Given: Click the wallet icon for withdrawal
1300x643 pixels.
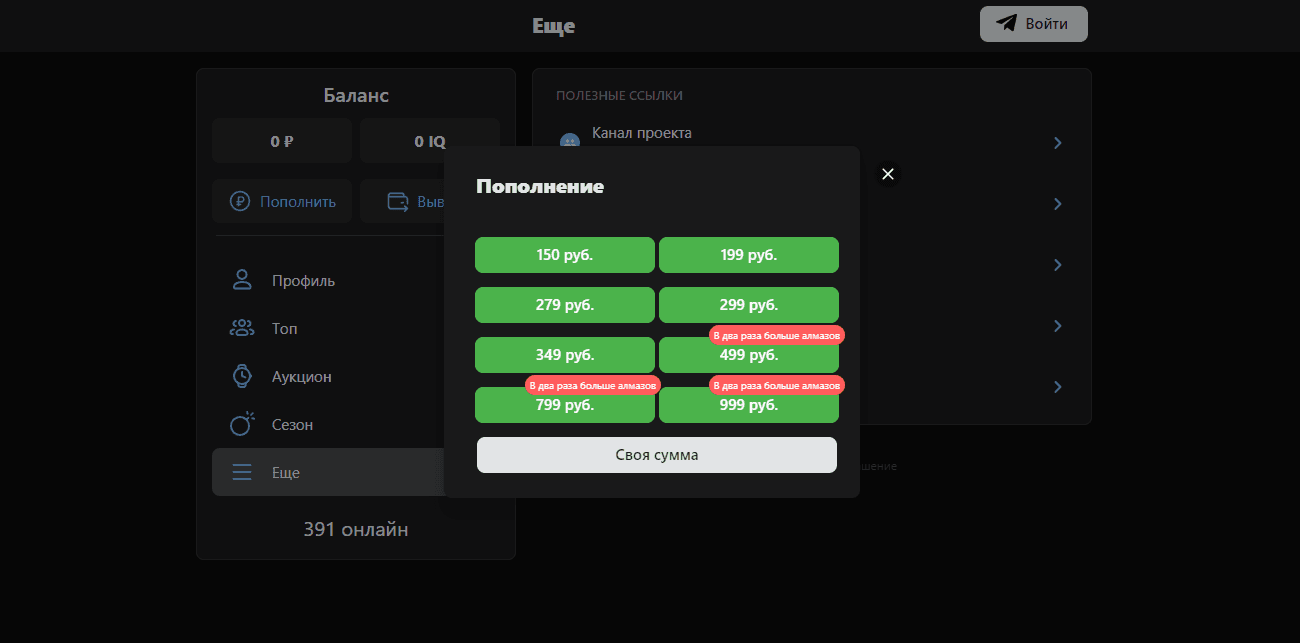Looking at the screenshot, I should point(398,201).
